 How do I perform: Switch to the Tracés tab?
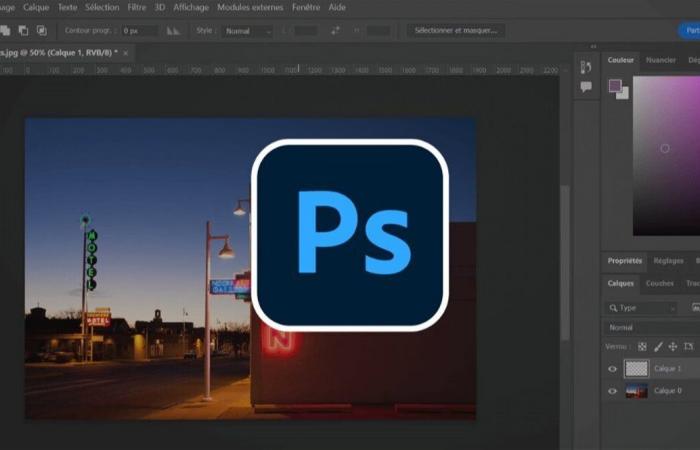coord(692,283)
